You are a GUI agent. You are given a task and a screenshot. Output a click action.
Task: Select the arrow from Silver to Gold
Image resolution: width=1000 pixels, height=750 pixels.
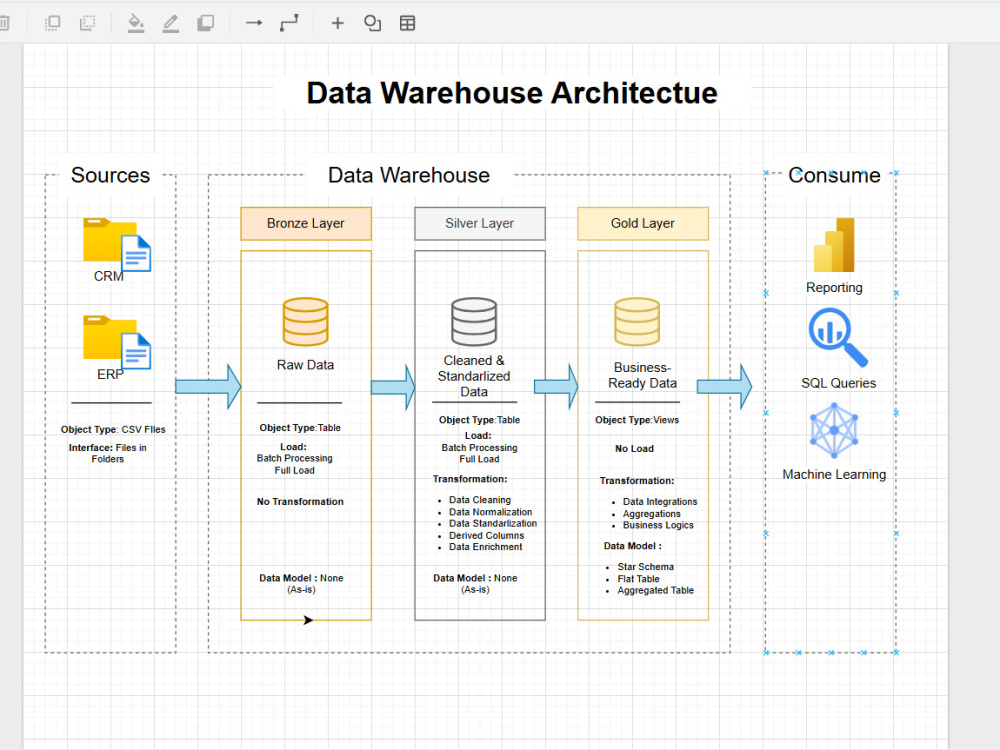tap(556, 386)
